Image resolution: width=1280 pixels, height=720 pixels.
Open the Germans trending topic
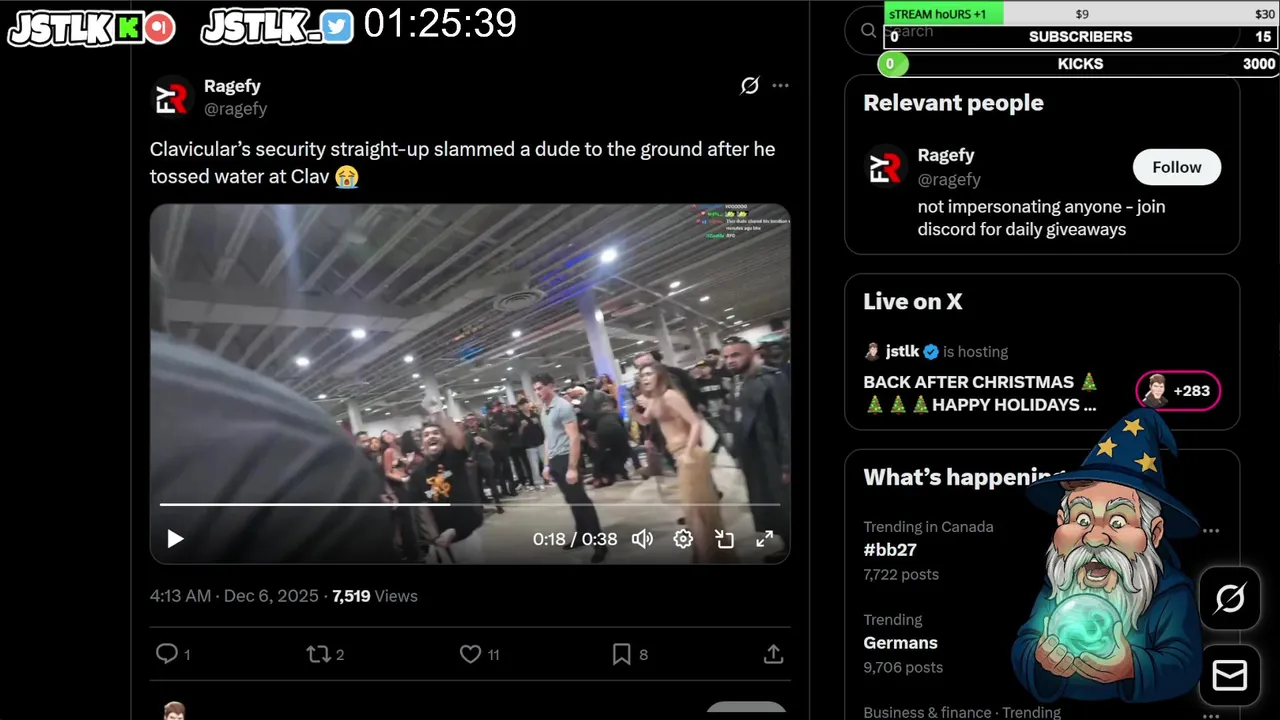pos(901,643)
